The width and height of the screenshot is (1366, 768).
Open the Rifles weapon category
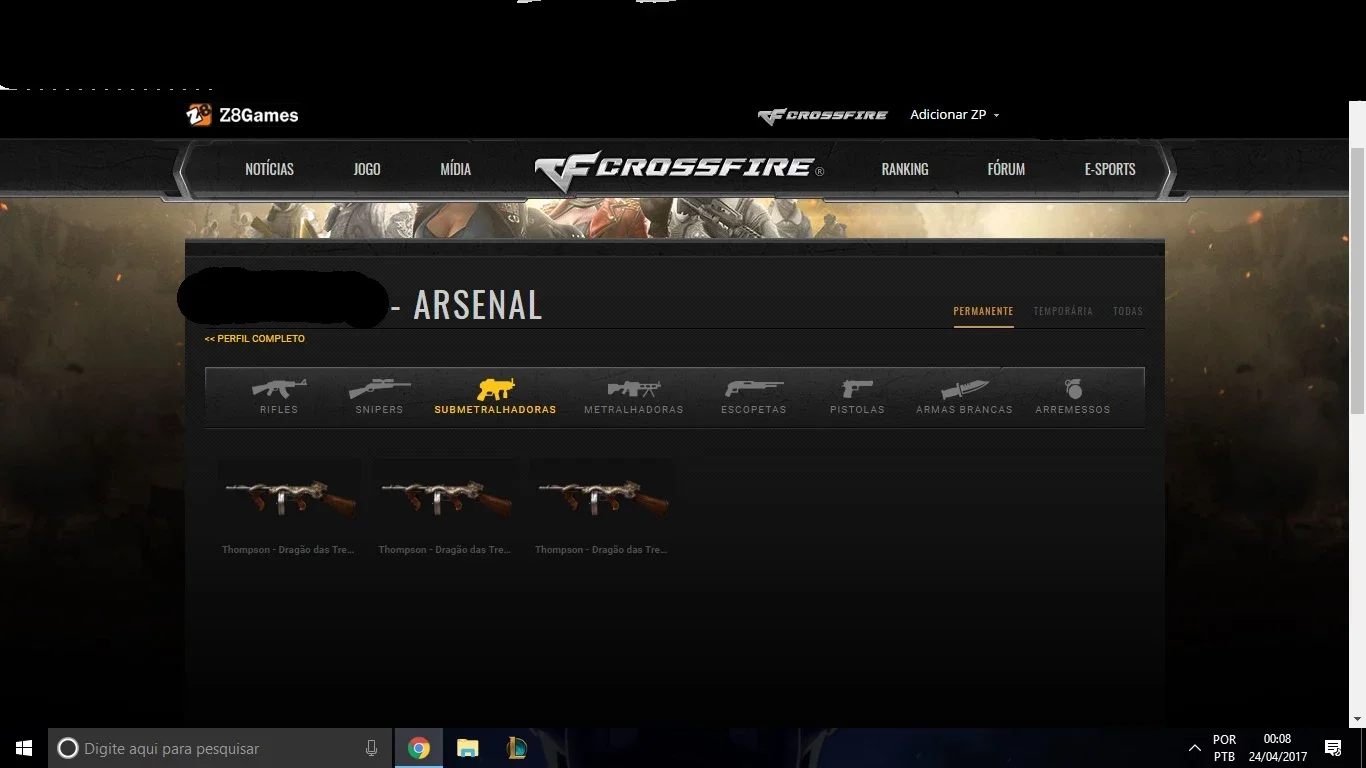pyautogui.click(x=279, y=396)
